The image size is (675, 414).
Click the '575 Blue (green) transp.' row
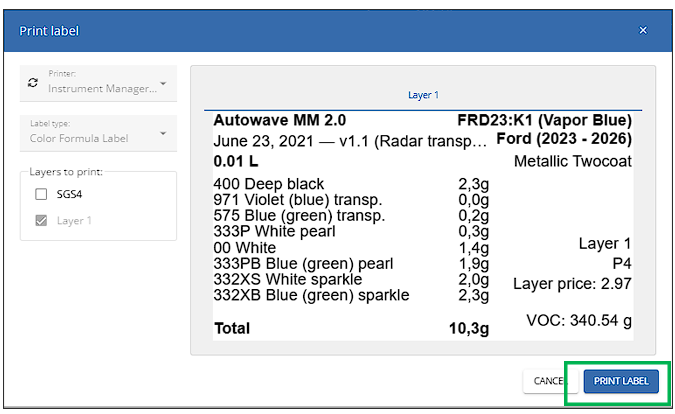coord(351,216)
